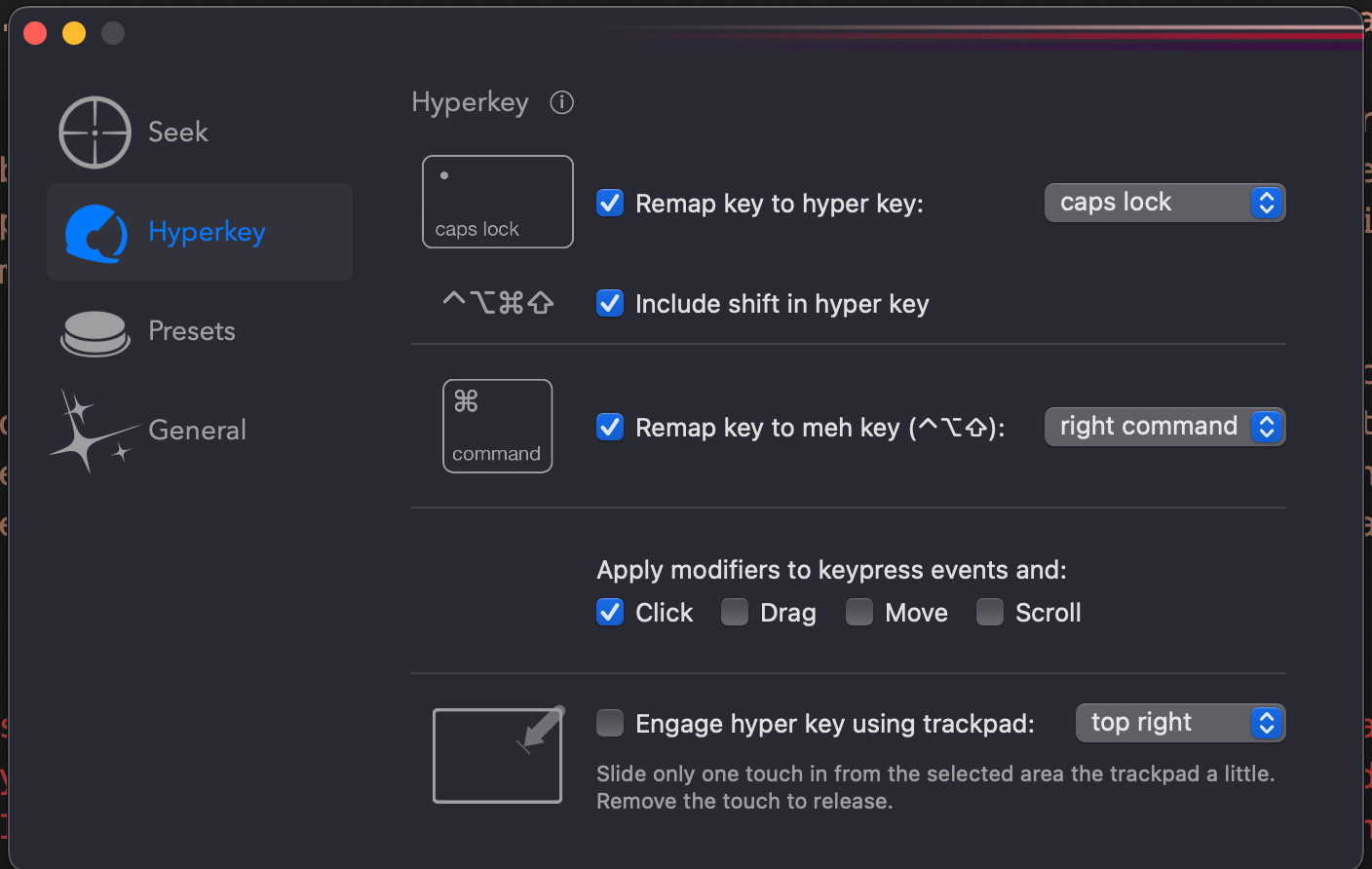1372x869 pixels.
Task: Uncheck Remap key to hyper key
Action: 610,203
